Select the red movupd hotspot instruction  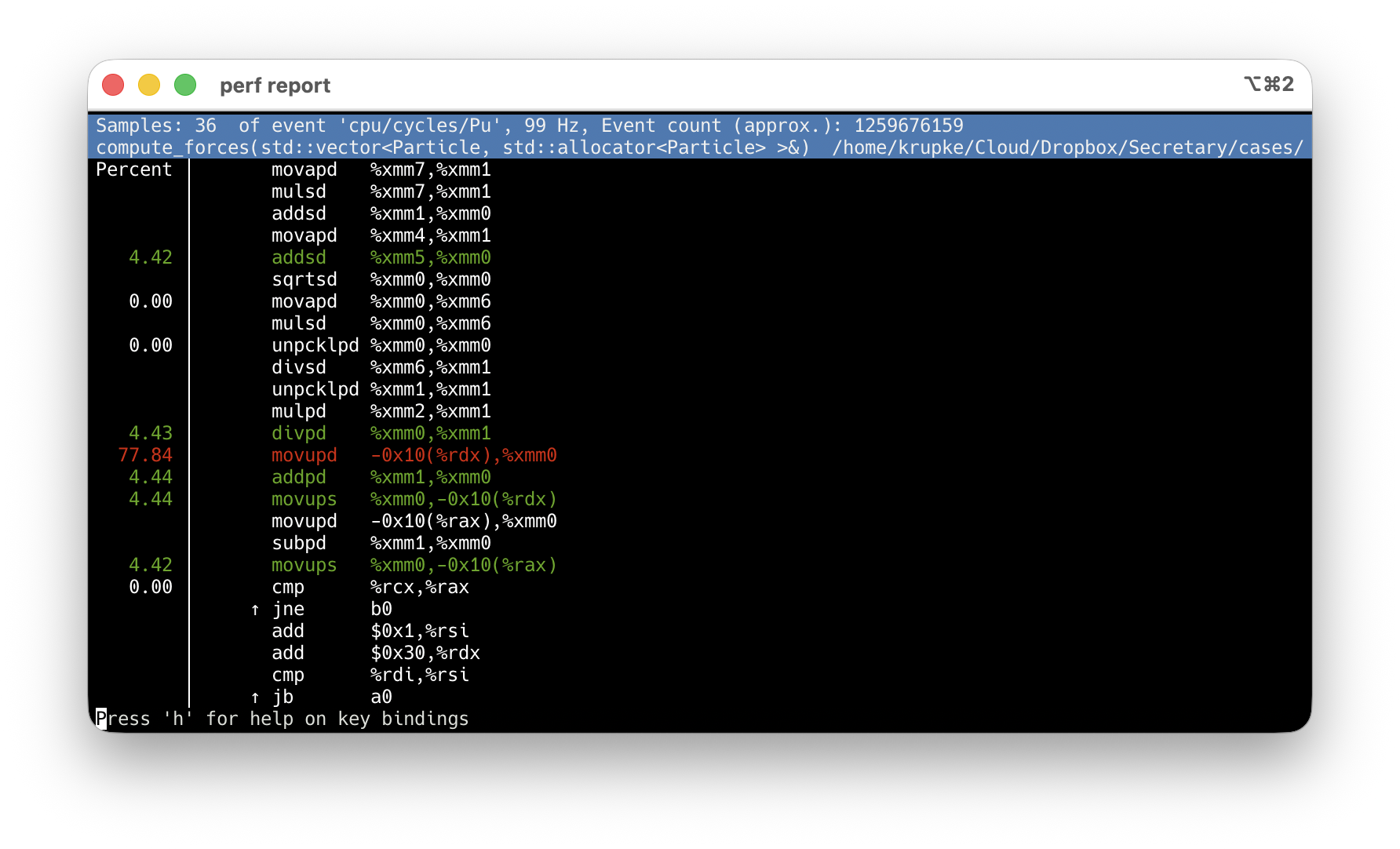point(414,455)
